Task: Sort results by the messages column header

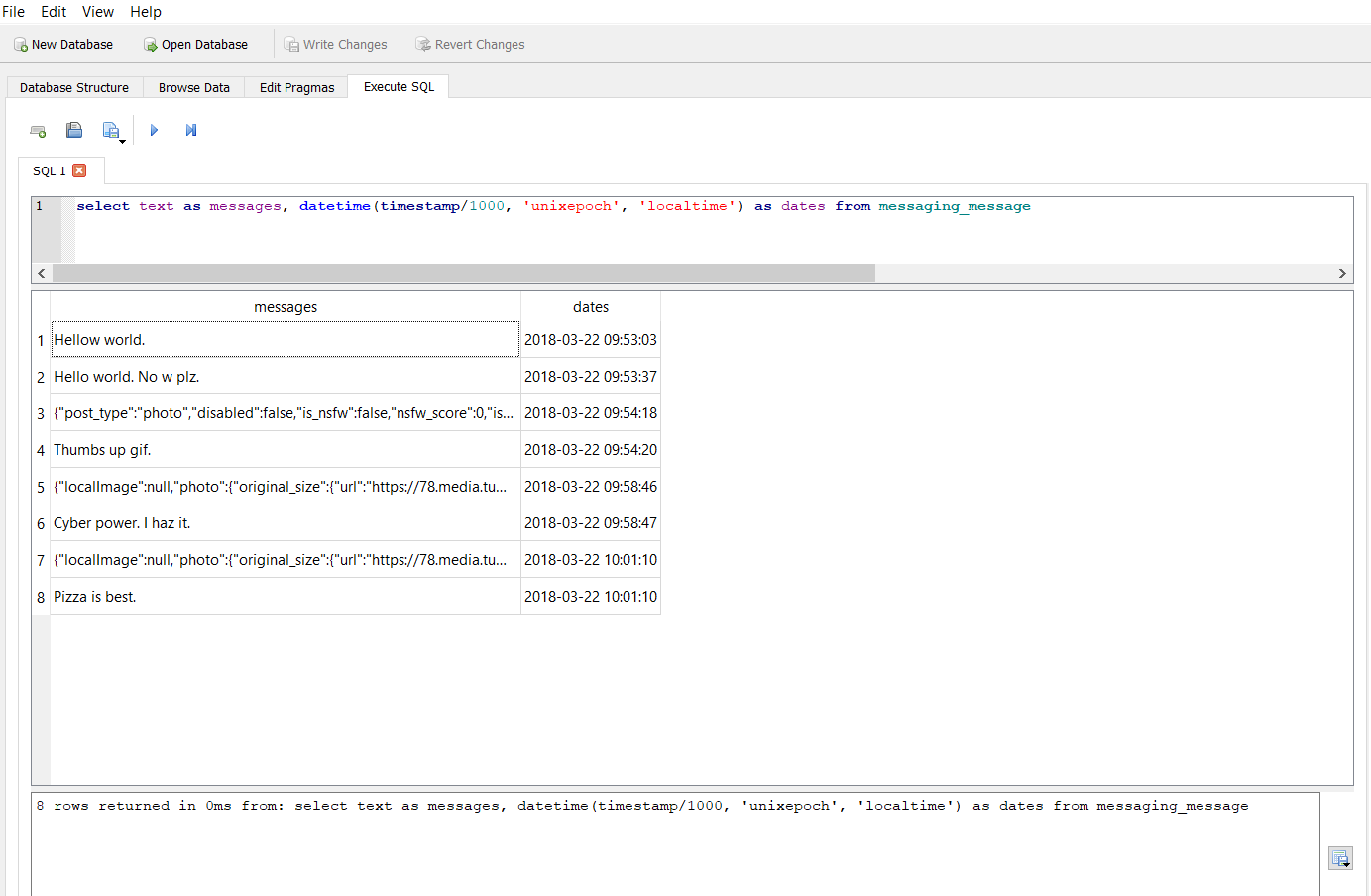Action: 286,307
